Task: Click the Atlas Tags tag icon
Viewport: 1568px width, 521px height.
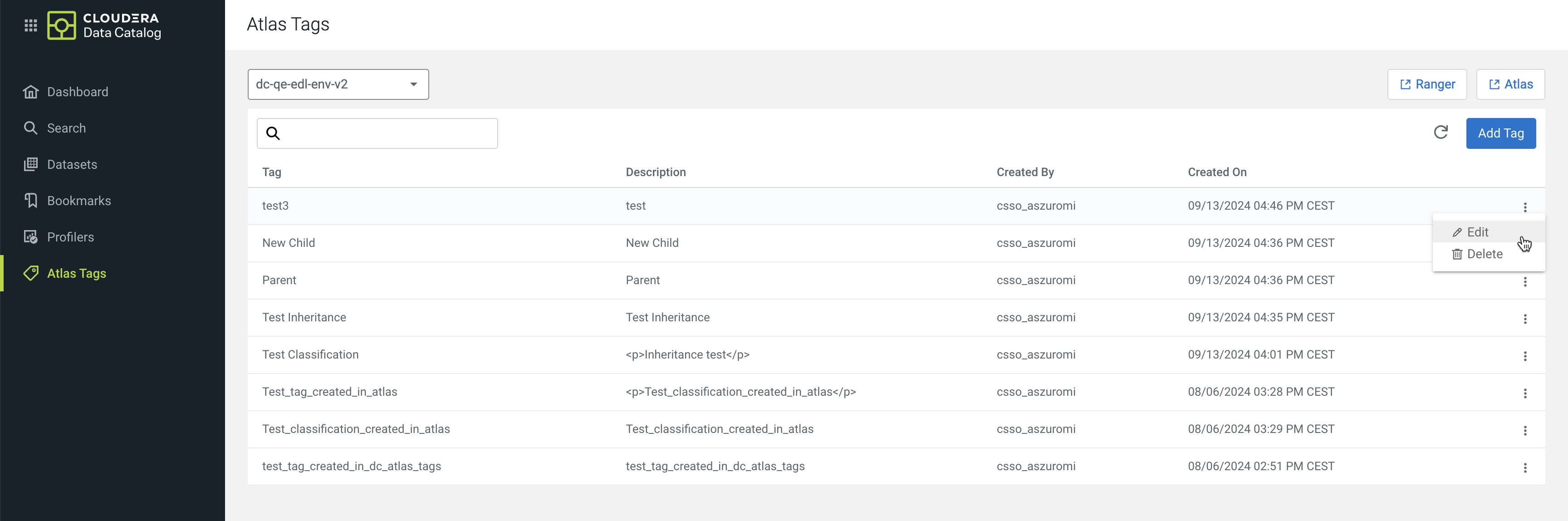Action: 30,273
